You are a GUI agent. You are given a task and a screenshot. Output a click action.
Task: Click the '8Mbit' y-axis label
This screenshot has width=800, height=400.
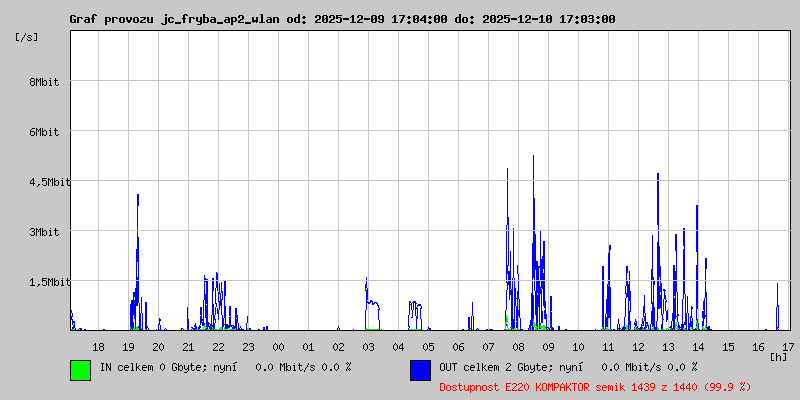pyautogui.click(x=44, y=82)
